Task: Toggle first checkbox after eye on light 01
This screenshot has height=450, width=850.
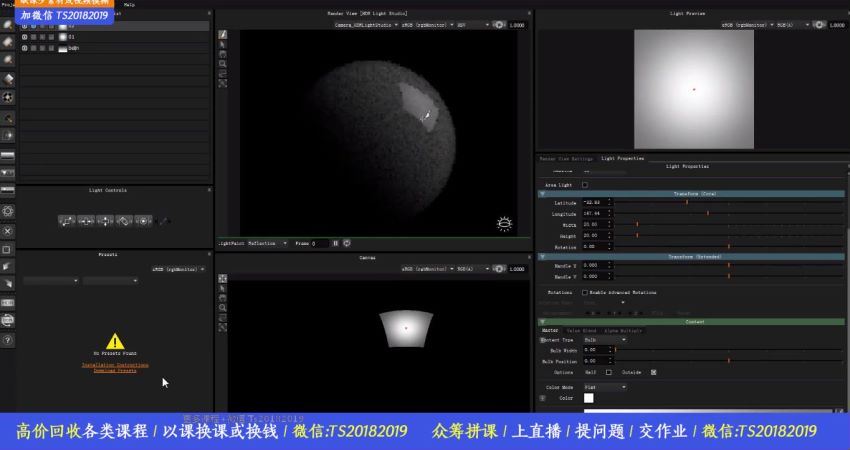Action: (x=34, y=37)
